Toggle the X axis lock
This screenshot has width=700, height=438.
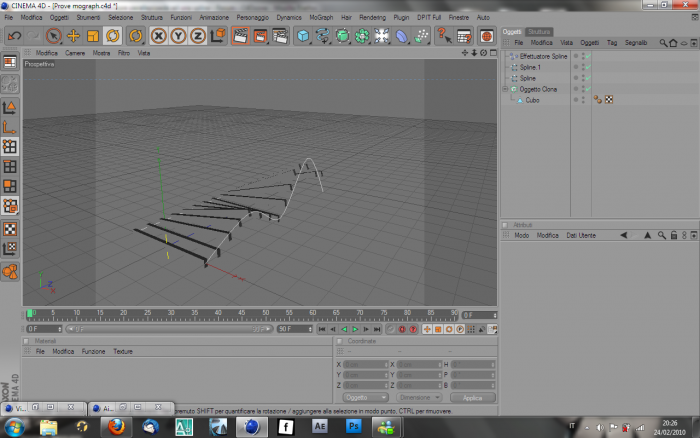point(158,36)
